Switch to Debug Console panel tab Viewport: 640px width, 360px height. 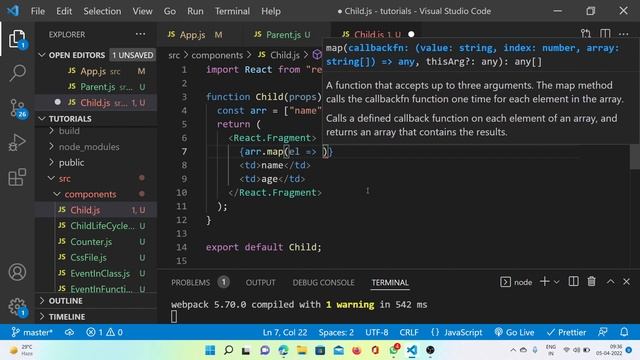click(323, 282)
